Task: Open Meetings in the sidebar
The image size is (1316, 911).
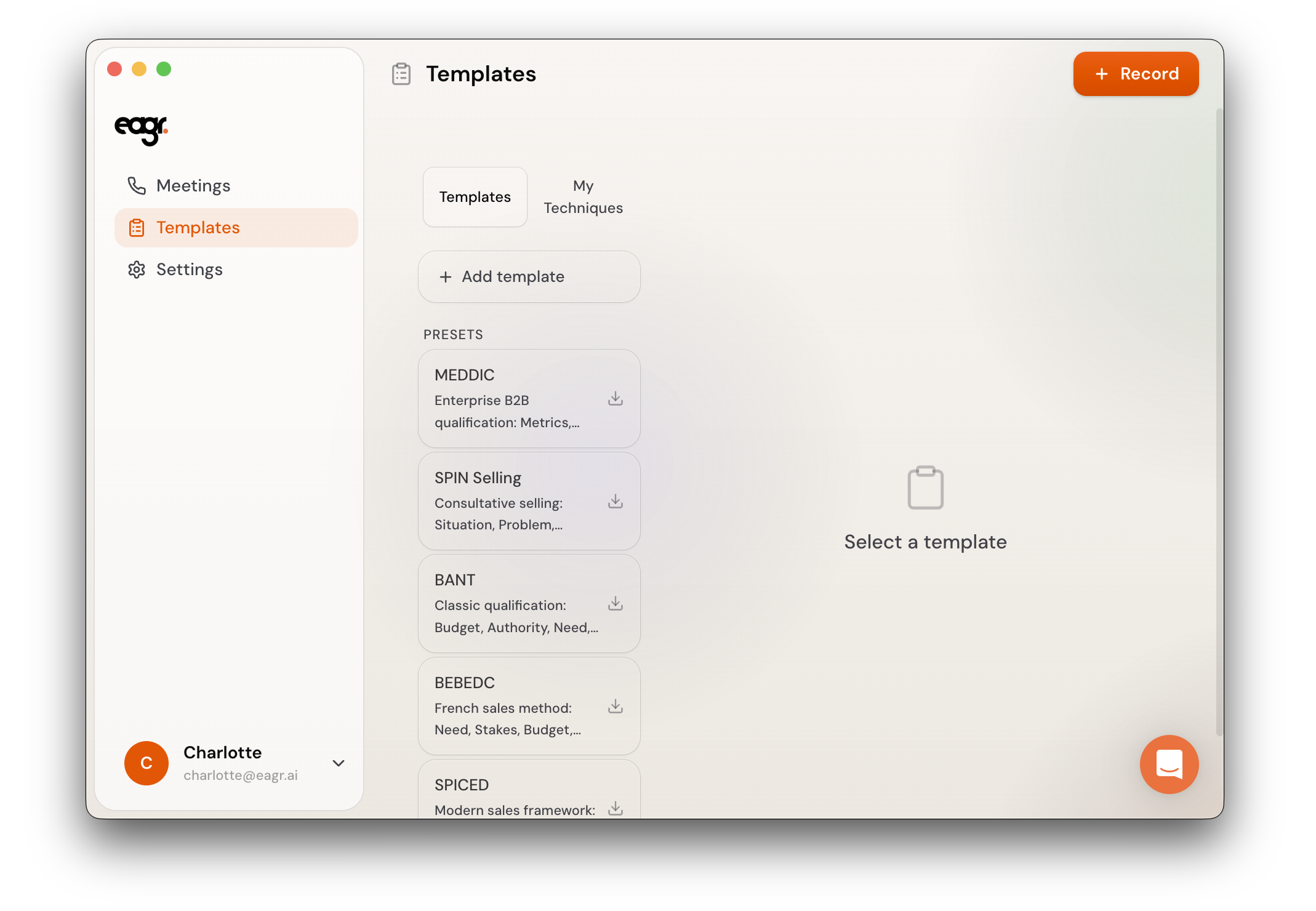Action: pos(193,186)
